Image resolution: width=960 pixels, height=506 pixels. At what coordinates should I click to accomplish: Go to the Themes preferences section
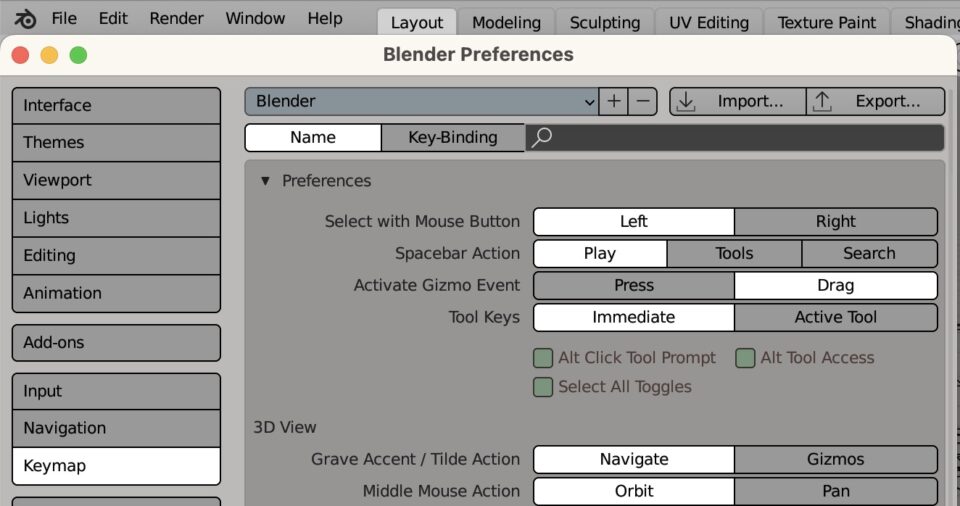116,143
